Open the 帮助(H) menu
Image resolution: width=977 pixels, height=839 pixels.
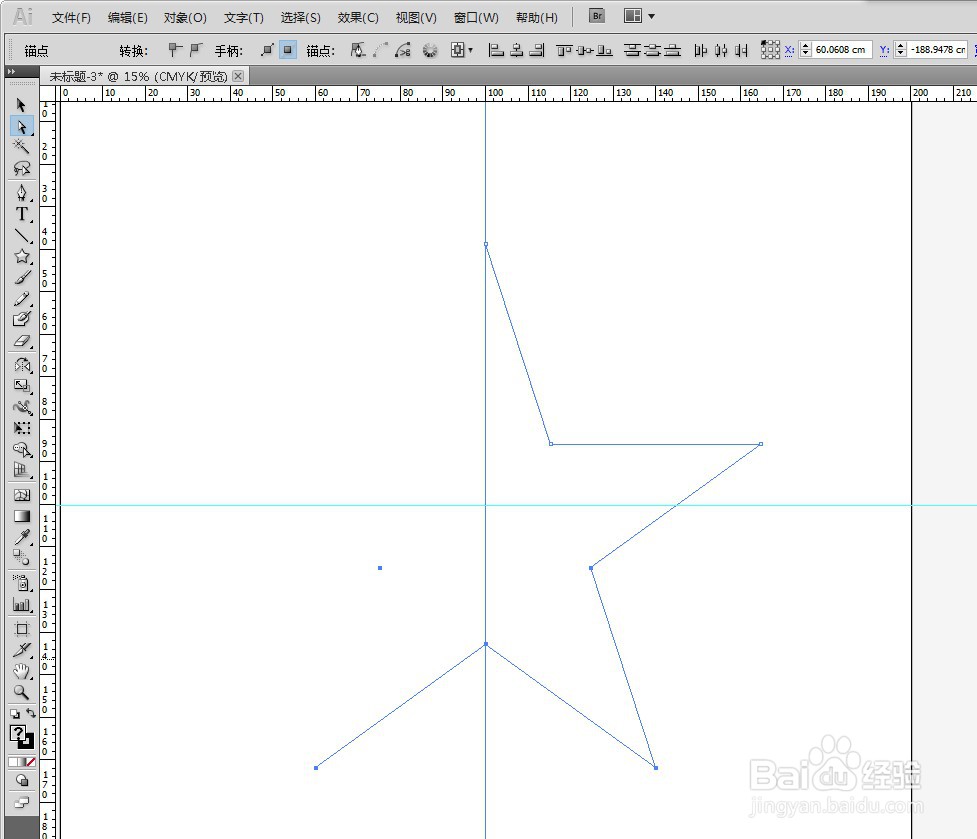click(536, 17)
